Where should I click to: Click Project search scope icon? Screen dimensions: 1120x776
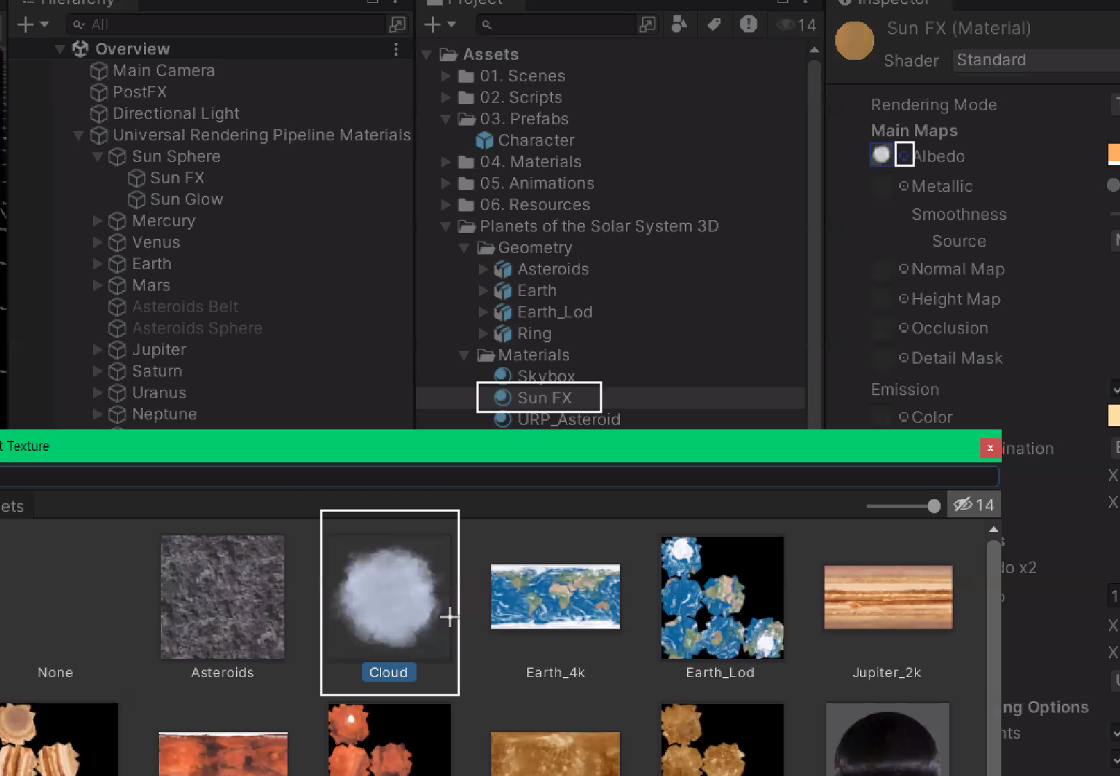click(x=647, y=25)
